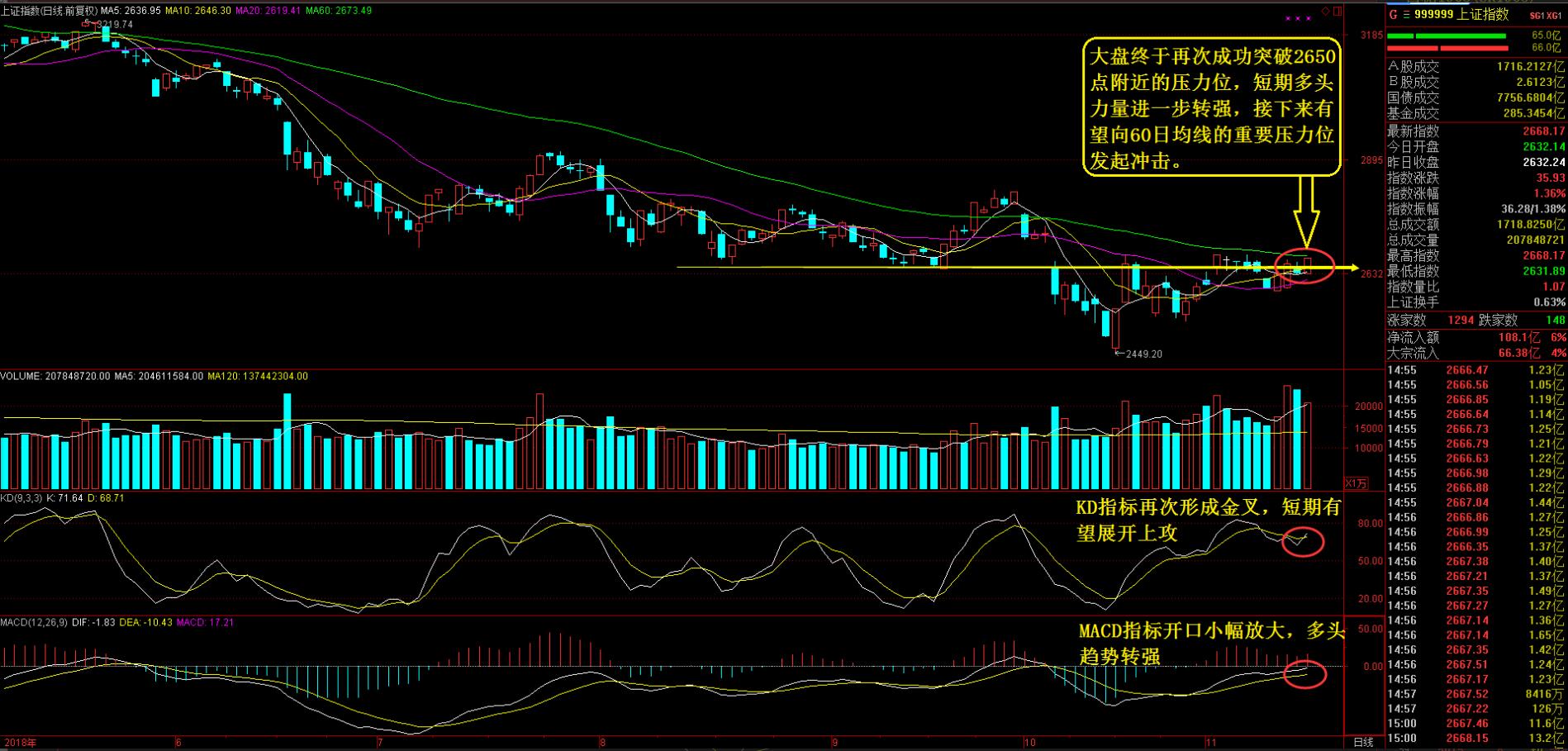Select the MA10: 2646.30 legend label
Screen dimensions: 1568x751
198,11
